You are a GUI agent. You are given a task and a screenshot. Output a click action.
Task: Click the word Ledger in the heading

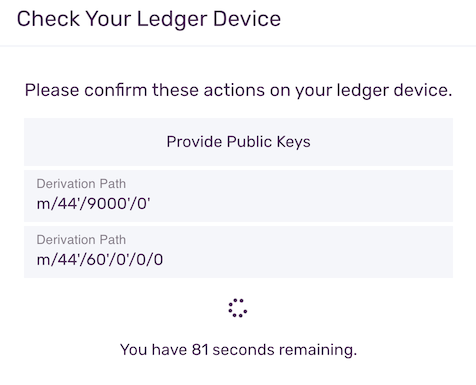tap(172, 20)
